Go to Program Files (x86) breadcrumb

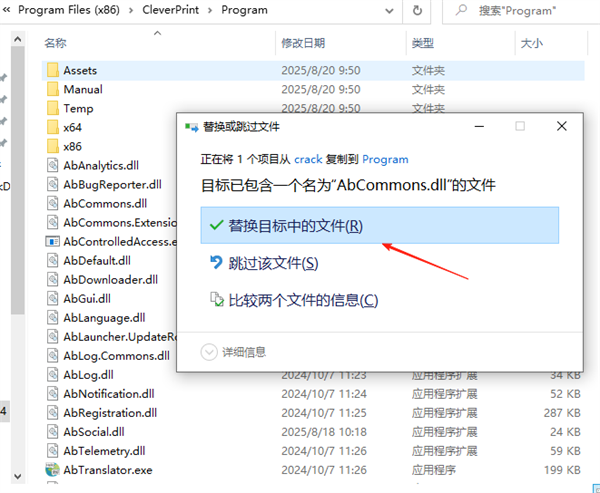(69, 10)
